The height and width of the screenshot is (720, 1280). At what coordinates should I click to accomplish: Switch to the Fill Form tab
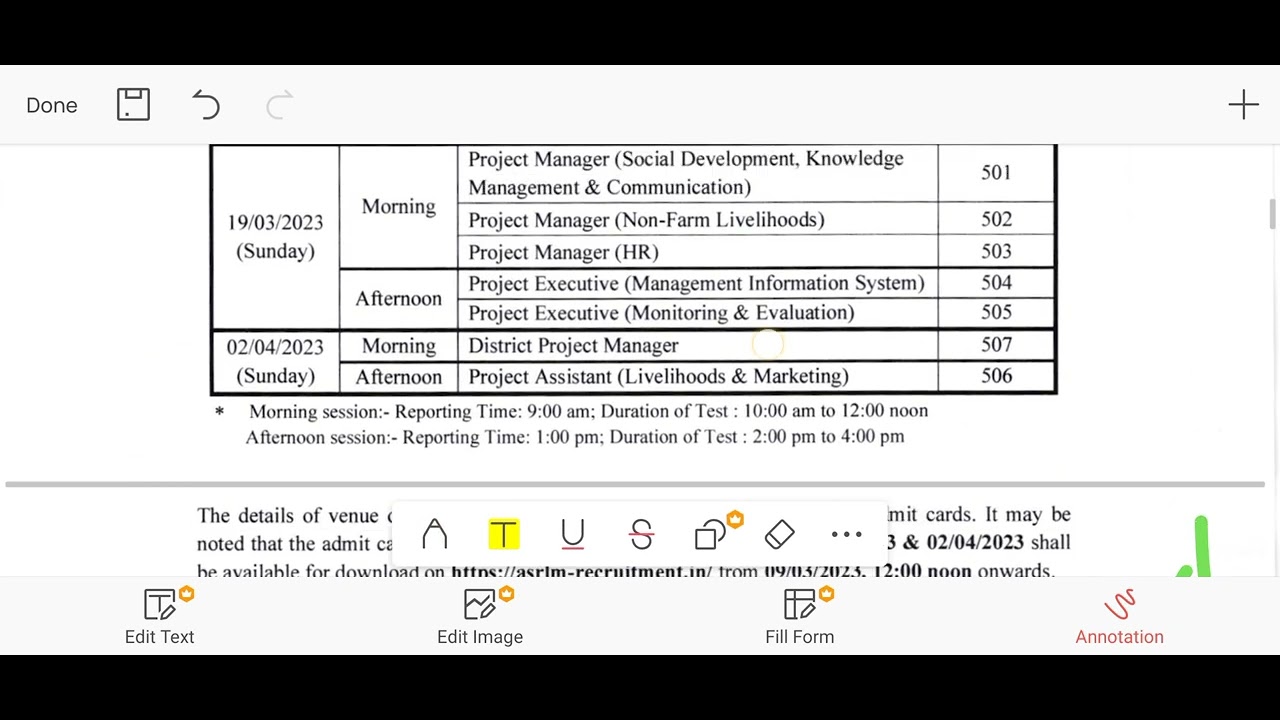(800, 617)
